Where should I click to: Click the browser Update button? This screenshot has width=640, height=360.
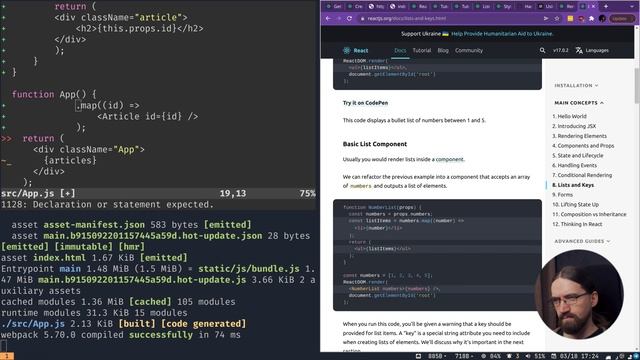(x=622, y=18)
